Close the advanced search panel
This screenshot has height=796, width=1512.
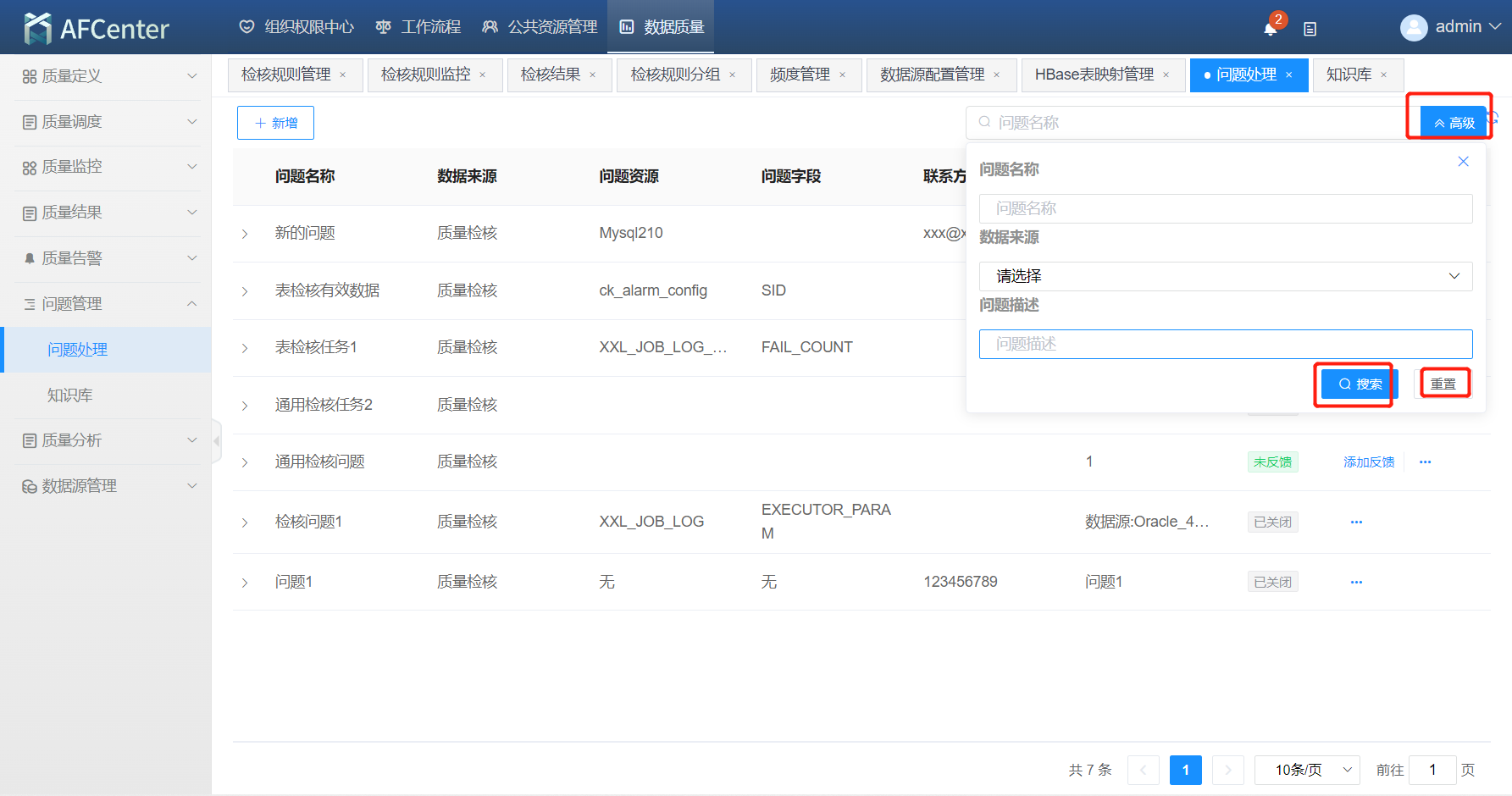[x=1463, y=162]
